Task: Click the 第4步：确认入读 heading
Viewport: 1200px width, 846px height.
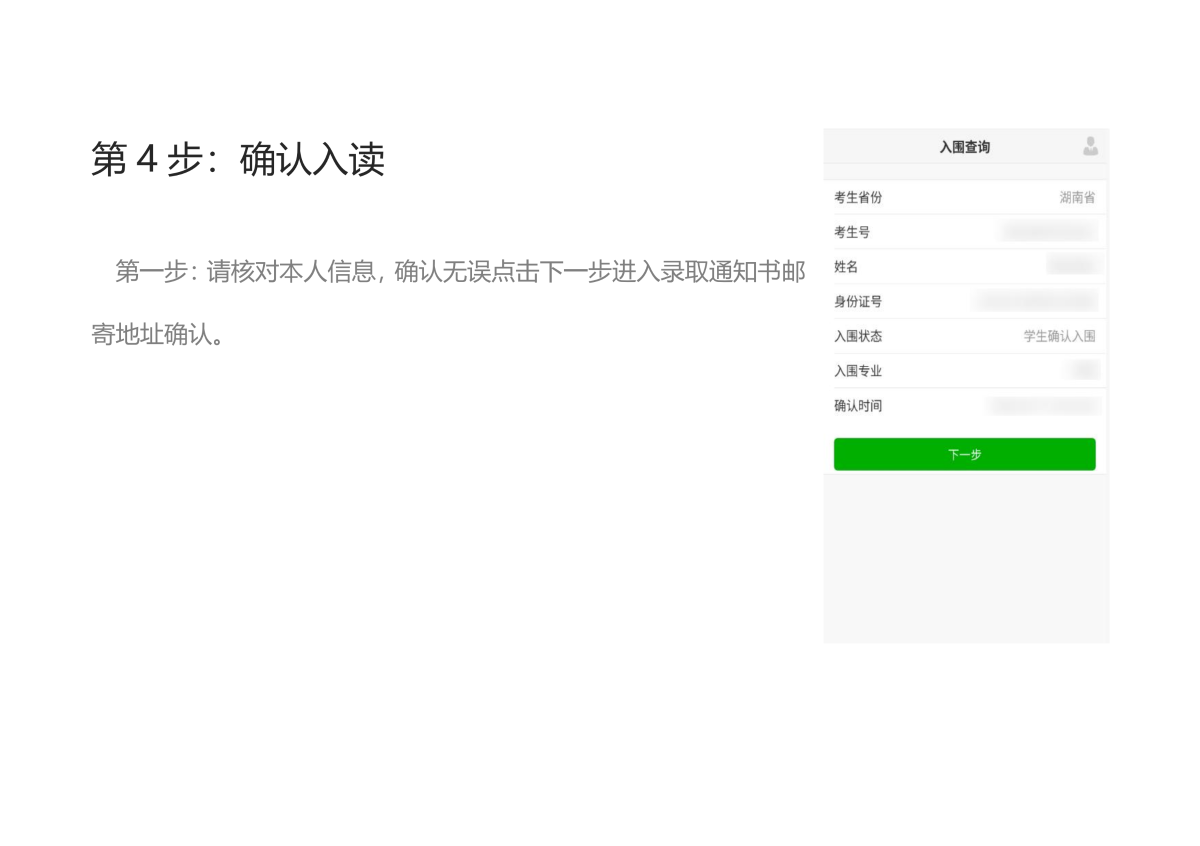Action: (x=238, y=160)
